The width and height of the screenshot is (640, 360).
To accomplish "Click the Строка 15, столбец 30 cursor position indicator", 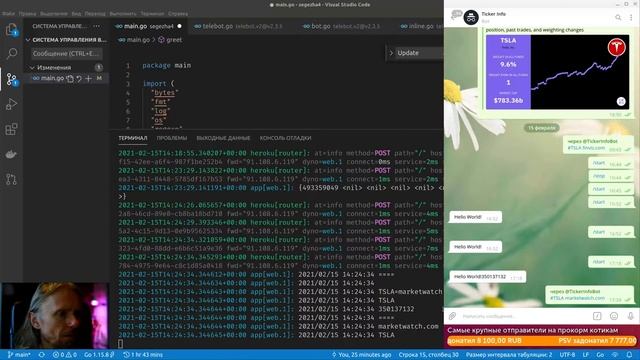I will 429,355.
